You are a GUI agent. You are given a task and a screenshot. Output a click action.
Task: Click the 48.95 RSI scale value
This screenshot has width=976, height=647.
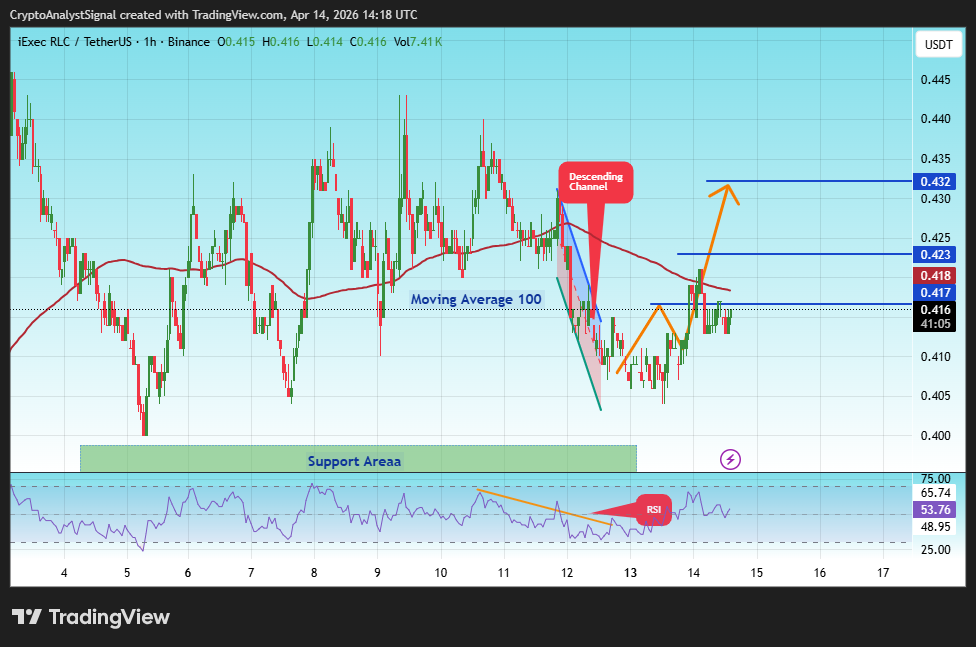(935, 527)
